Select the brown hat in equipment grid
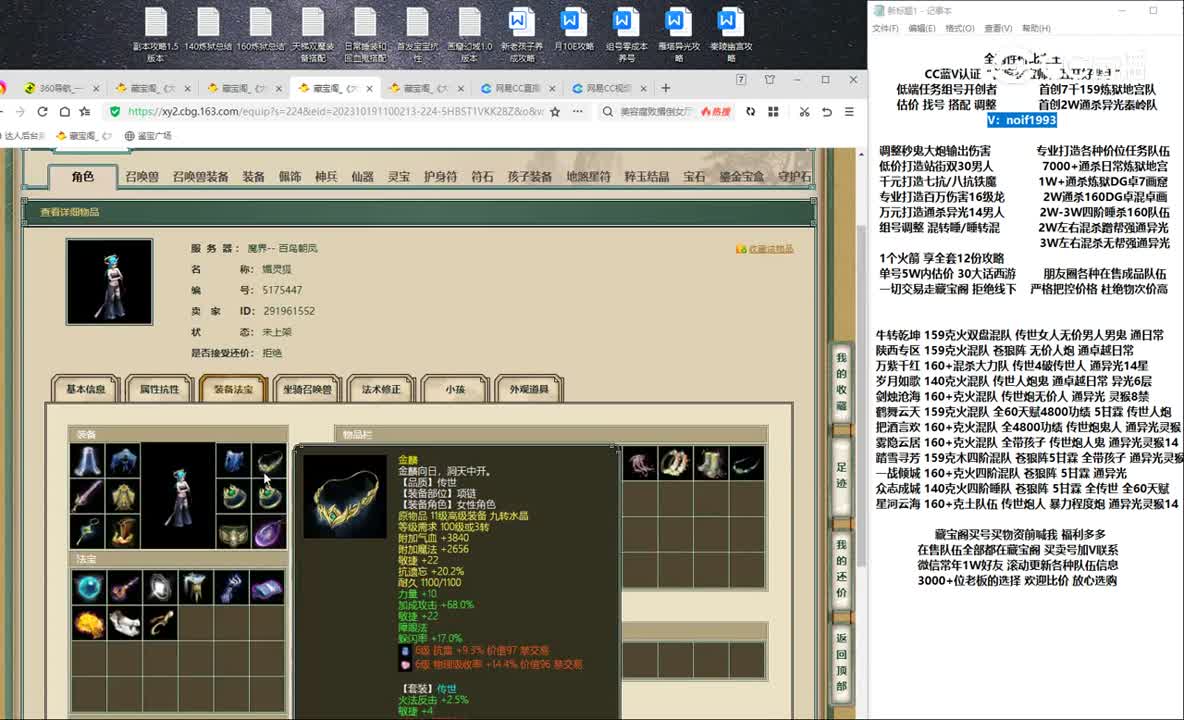 (x=123, y=532)
